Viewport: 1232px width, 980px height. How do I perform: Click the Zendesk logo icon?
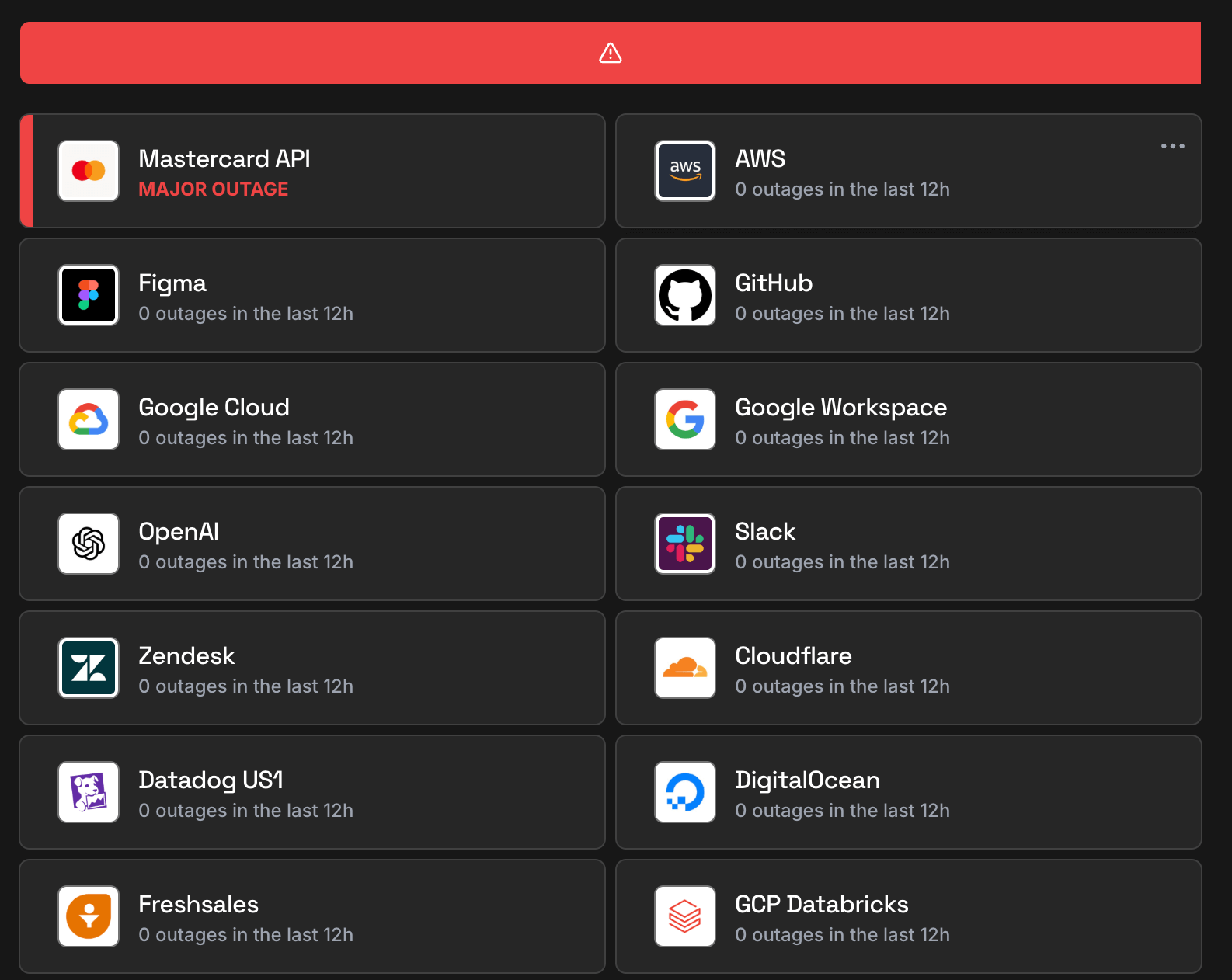pyautogui.click(x=89, y=668)
